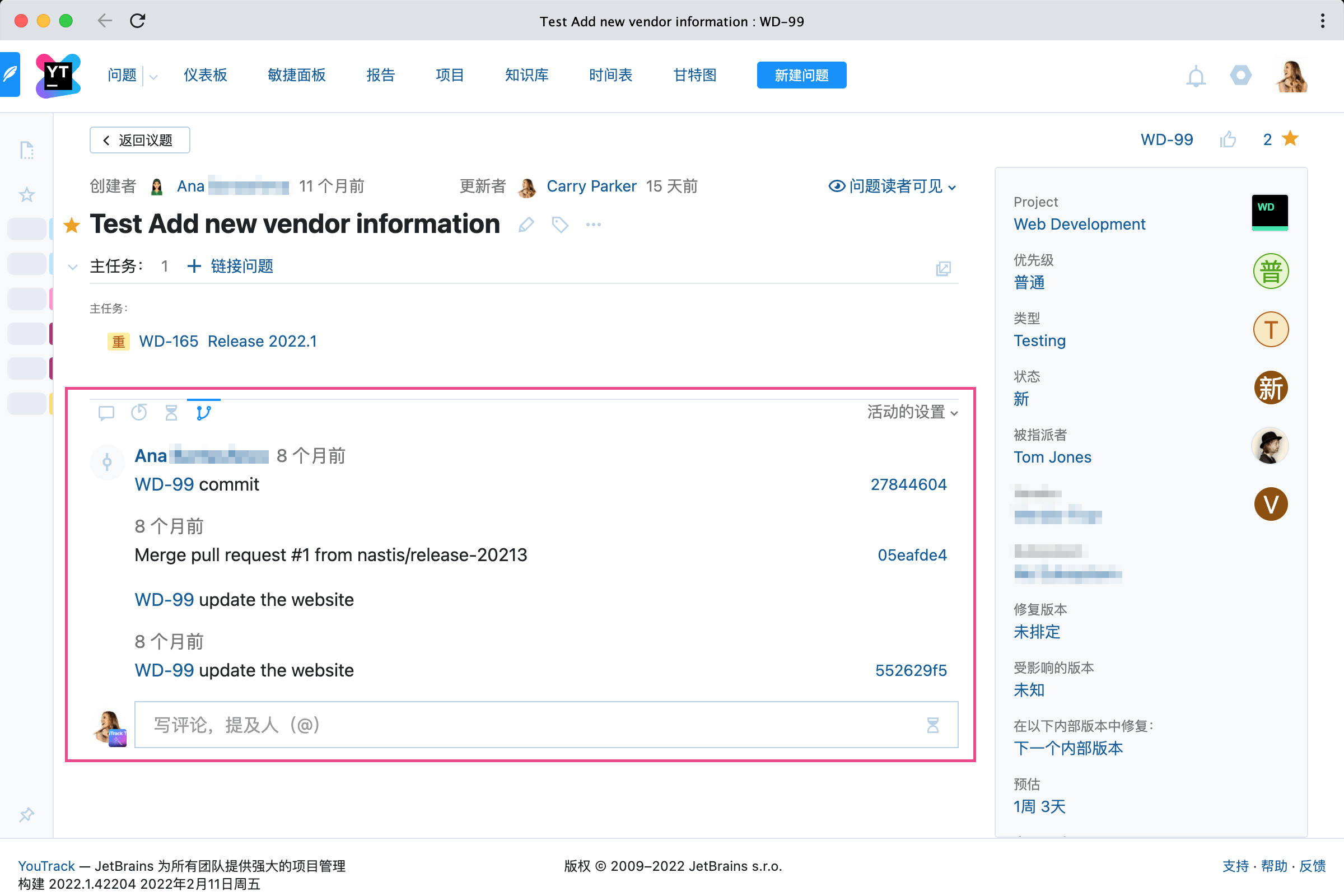Open the WD-165 Release 2022.1 link
Image resolution: width=1344 pixels, height=896 pixels.
(227, 341)
